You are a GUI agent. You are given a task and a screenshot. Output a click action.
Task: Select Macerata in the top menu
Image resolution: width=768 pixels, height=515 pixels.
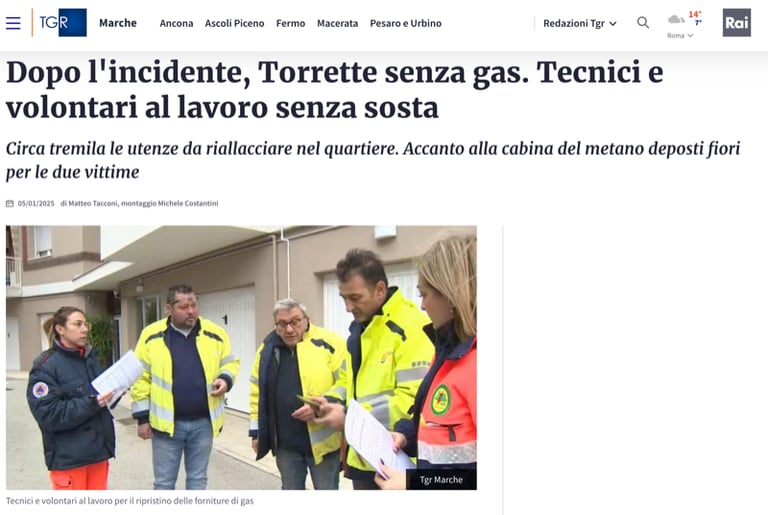(x=337, y=23)
